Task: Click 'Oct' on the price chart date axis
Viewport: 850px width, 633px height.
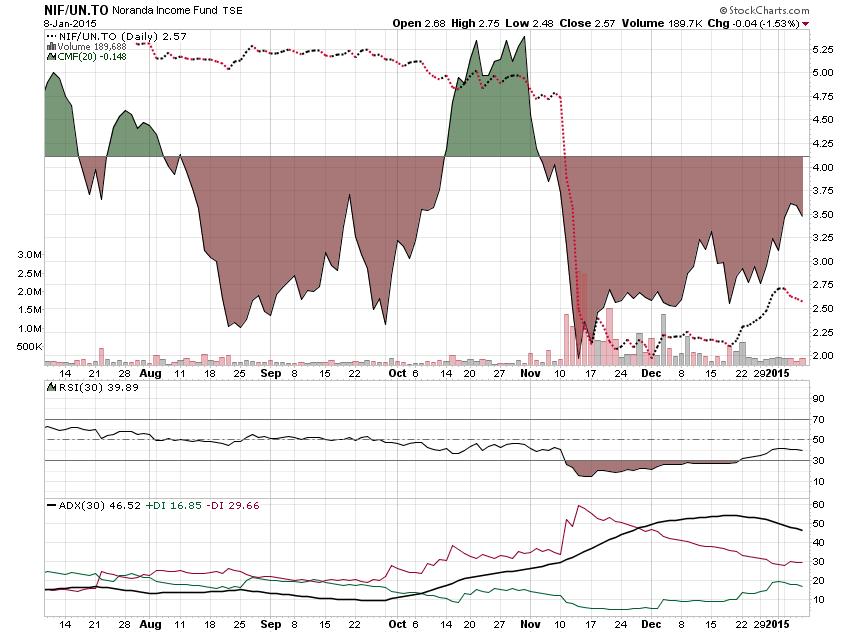Action: click(x=397, y=373)
